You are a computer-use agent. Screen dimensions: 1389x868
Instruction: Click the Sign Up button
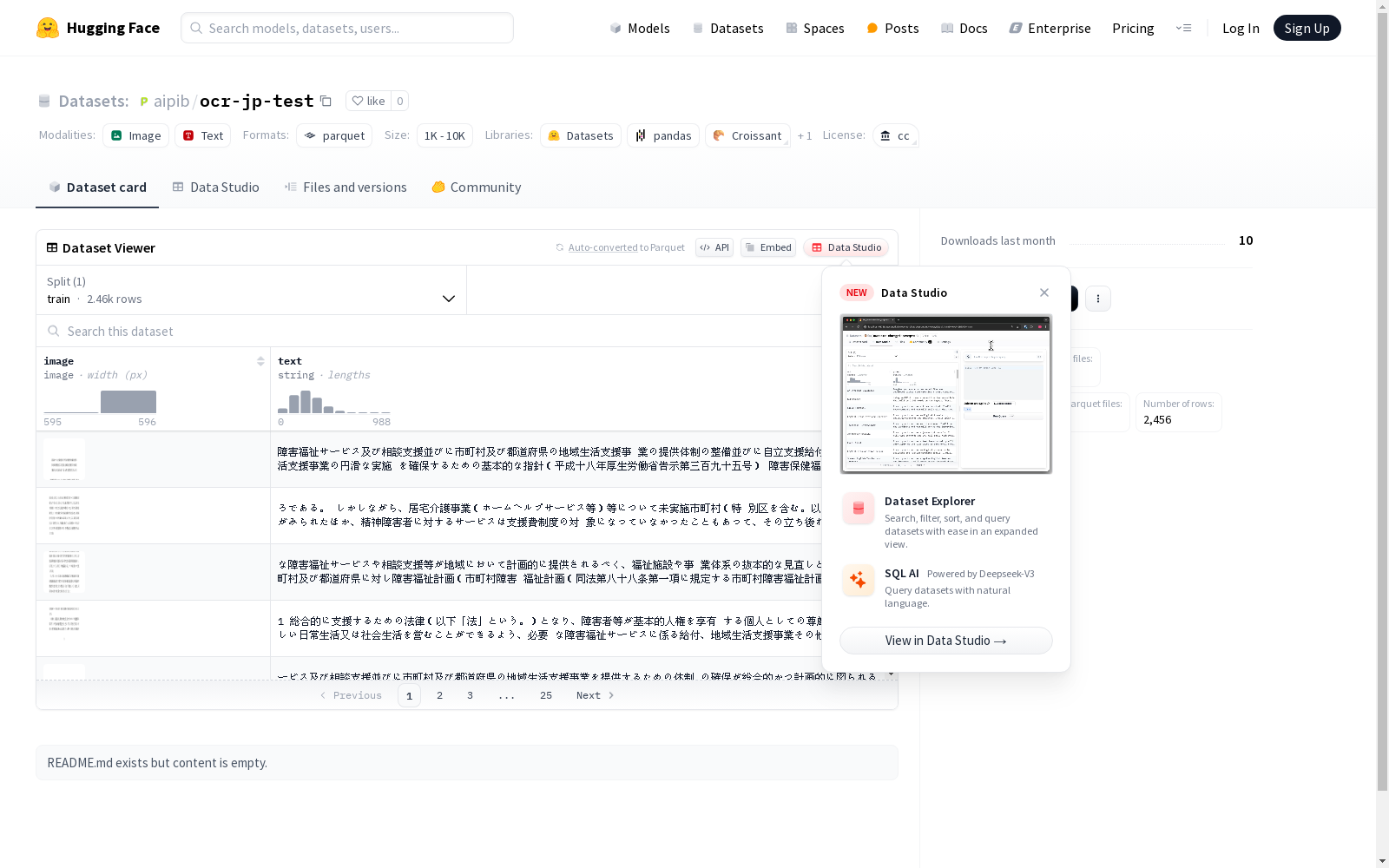pyautogui.click(x=1307, y=28)
